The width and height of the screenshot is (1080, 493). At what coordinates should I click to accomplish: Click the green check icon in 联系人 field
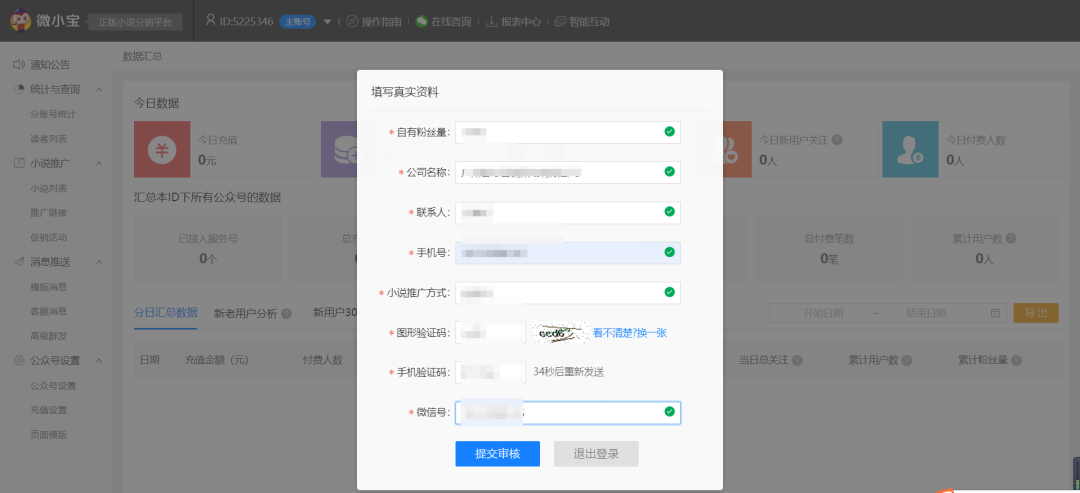tap(669, 211)
